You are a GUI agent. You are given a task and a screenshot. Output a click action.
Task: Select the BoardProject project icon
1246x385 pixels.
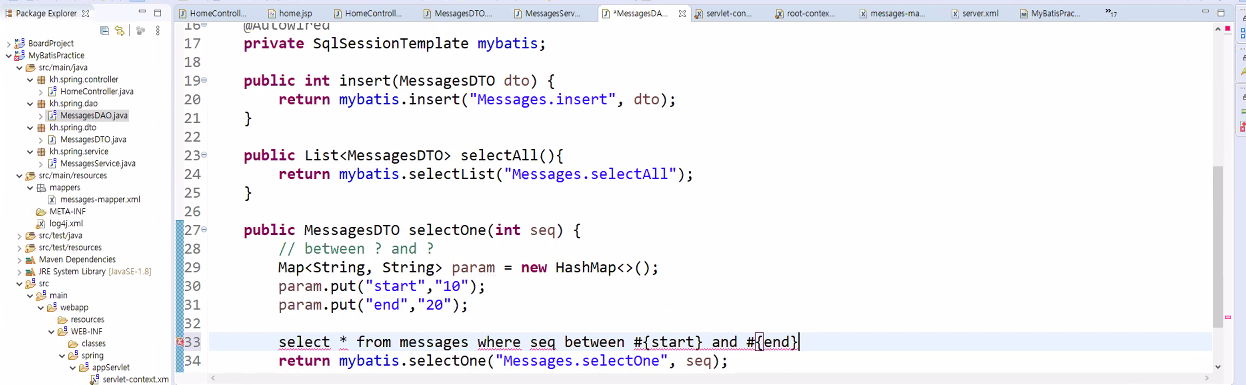[x=20, y=44]
